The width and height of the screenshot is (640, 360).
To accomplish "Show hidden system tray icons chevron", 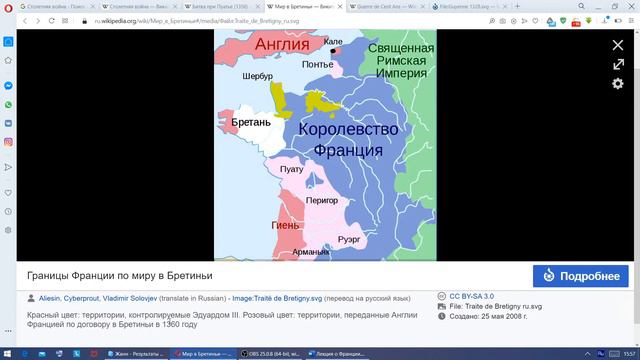I will point(587,354).
